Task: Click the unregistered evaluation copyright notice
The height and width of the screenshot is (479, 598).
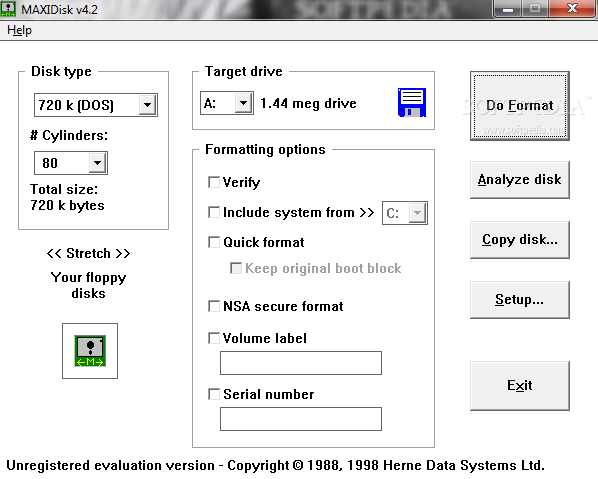Action: [x=275, y=465]
